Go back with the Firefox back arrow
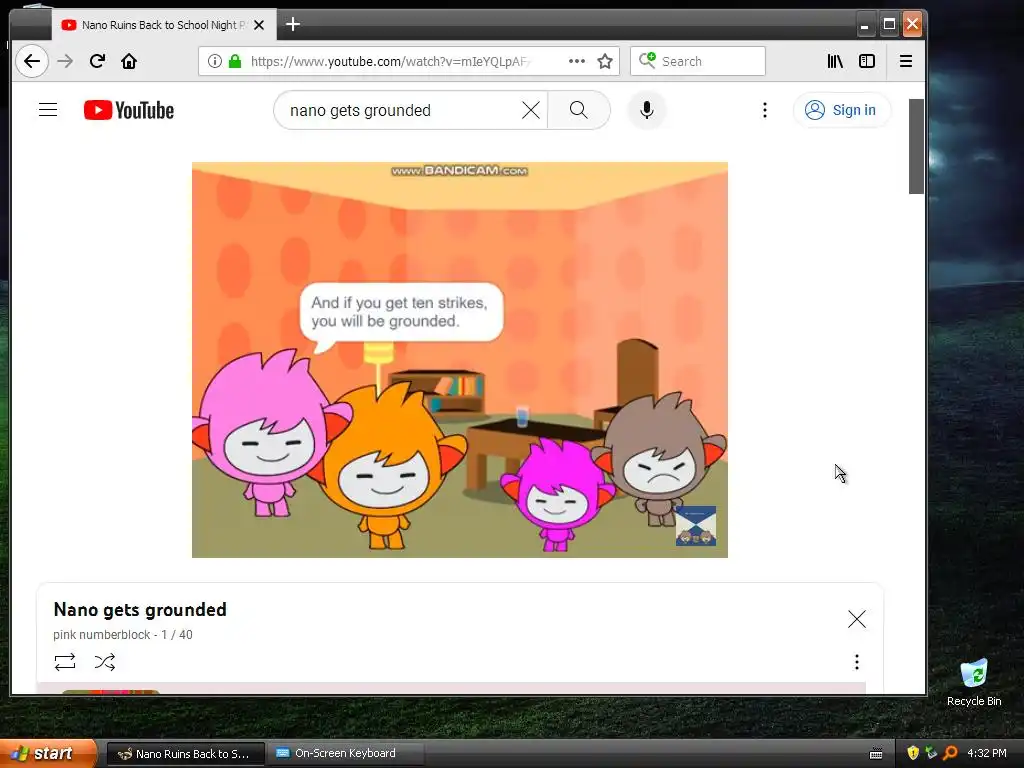Image resolution: width=1024 pixels, height=768 pixels. point(31,61)
